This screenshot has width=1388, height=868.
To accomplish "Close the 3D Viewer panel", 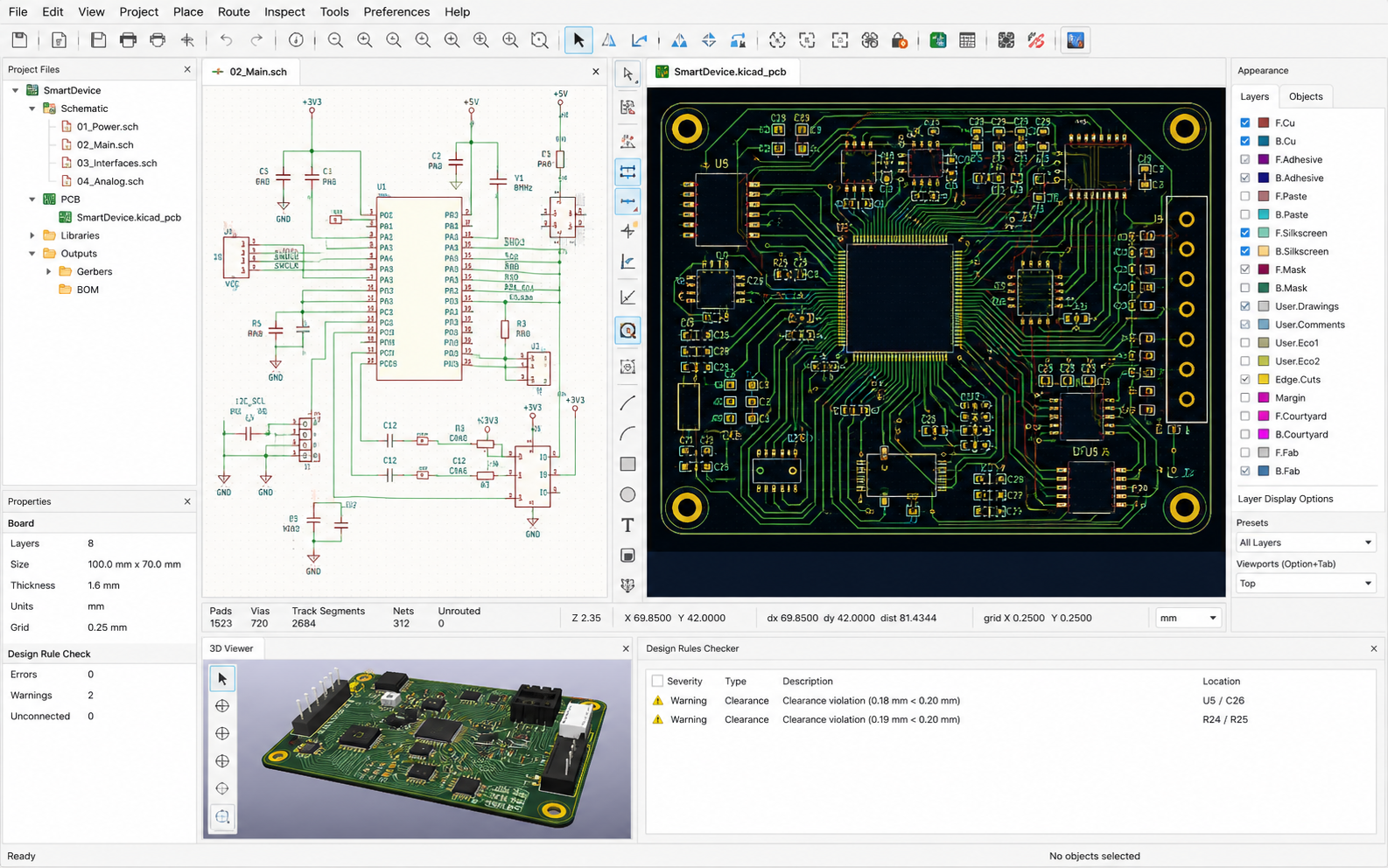I will coord(626,648).
